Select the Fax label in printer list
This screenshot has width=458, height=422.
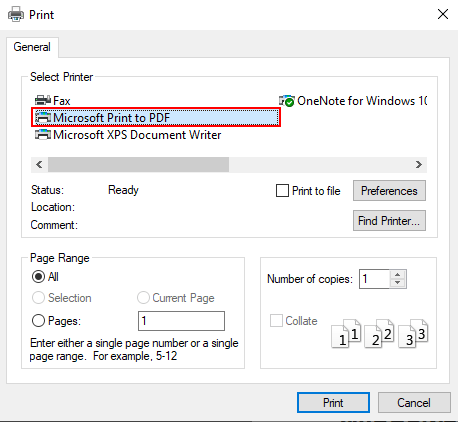point(62,100)
